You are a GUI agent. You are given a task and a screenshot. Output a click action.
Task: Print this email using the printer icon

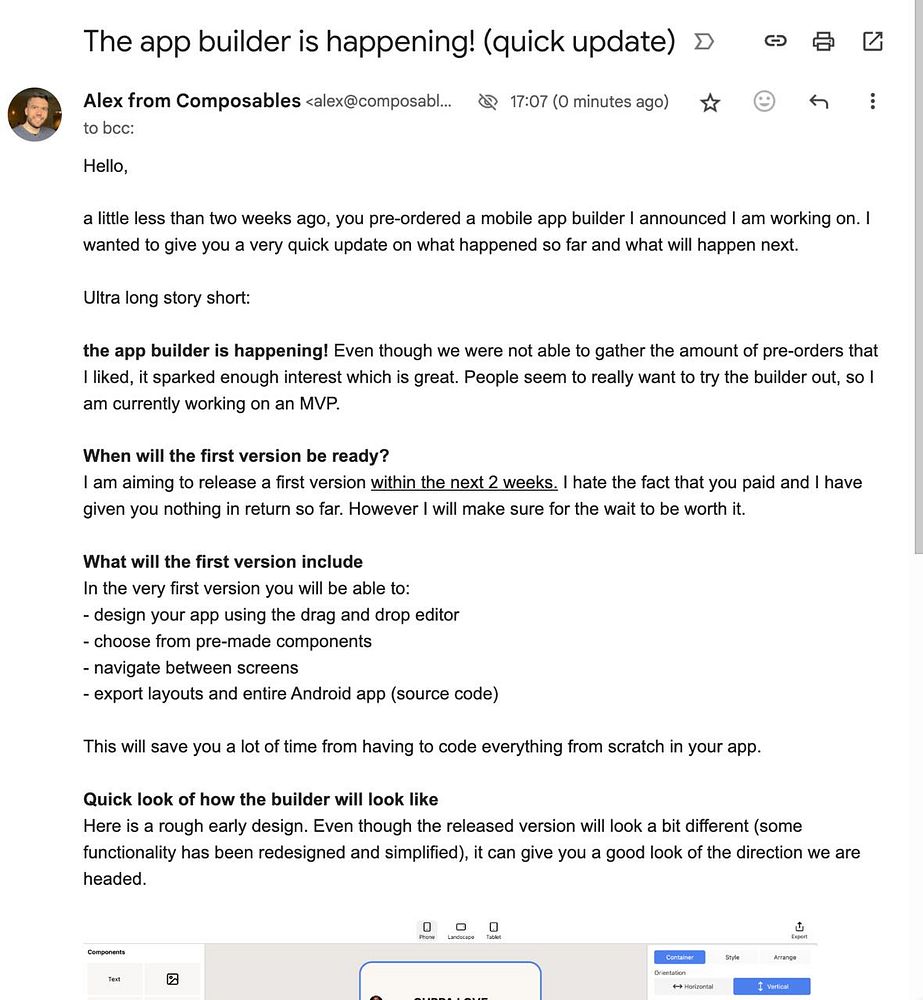[823, 41]
